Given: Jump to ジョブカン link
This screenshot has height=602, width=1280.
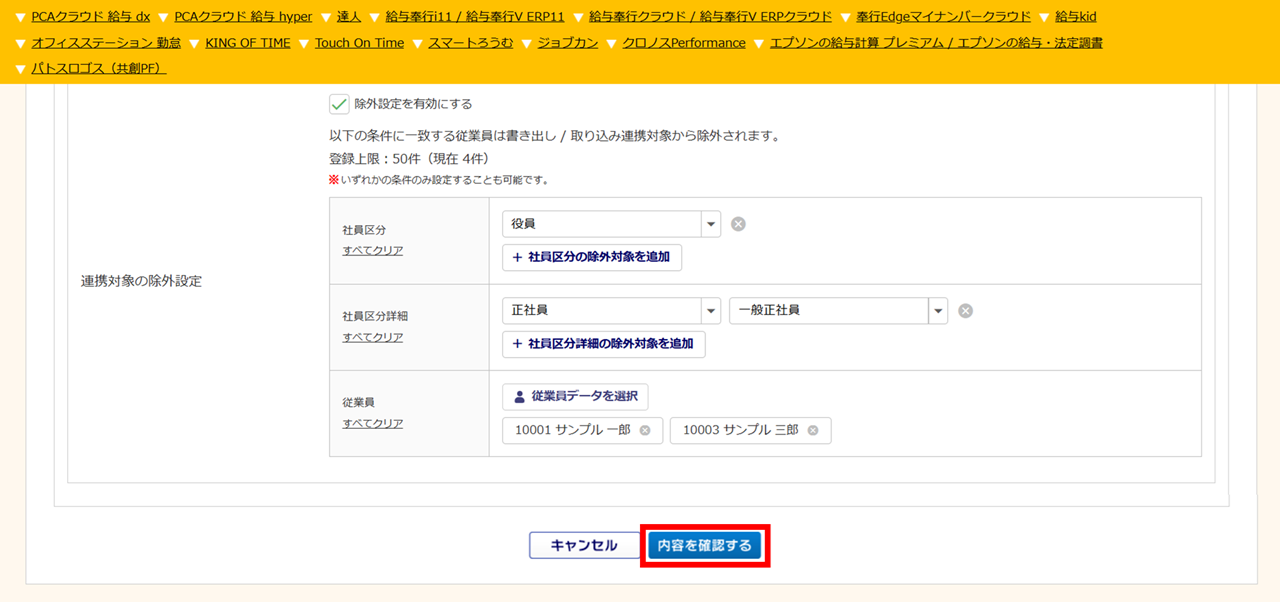Looking at the screenshot, I should tap(568, 43).
